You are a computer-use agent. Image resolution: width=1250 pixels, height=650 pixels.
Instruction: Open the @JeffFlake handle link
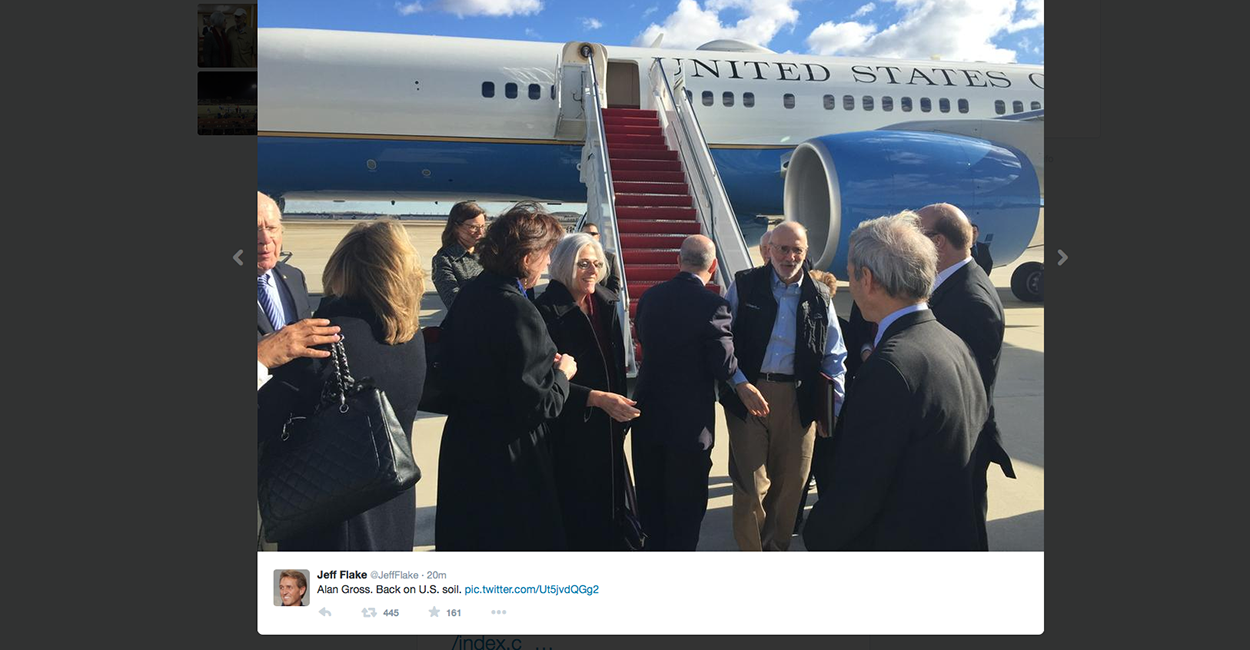tap(394, 575)
